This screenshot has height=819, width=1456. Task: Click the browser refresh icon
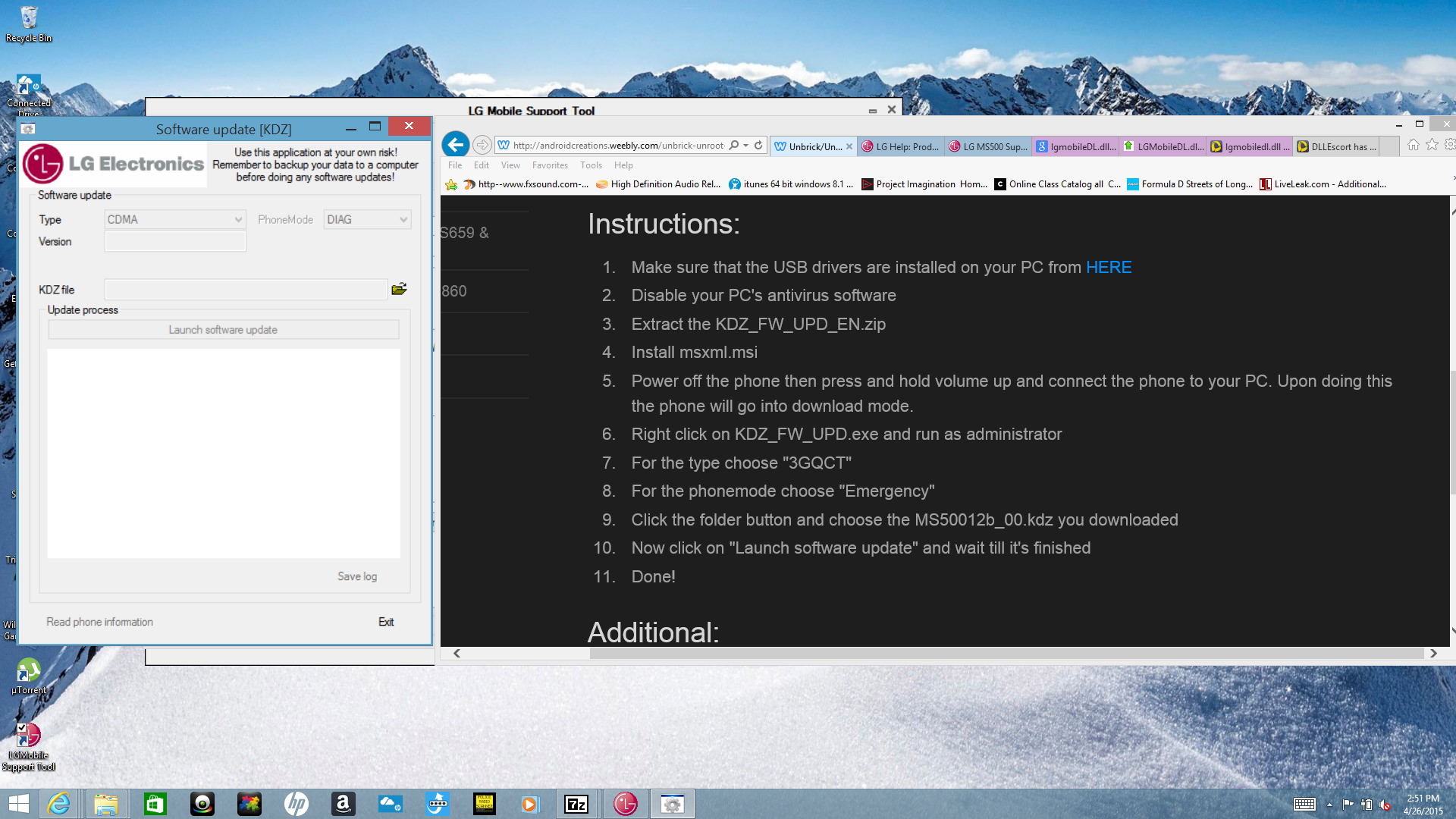coord(758,145)
